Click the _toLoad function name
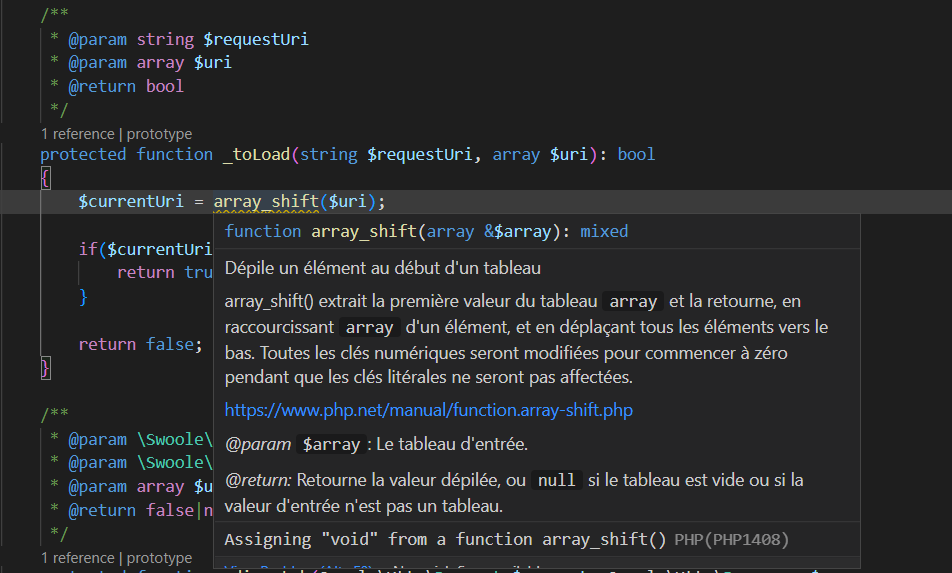 coord(255,154)
